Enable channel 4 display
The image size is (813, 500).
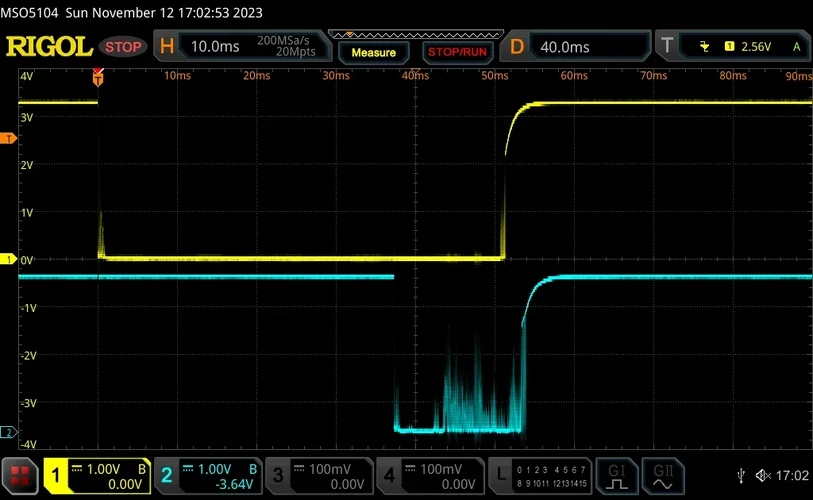pos(430,475)
